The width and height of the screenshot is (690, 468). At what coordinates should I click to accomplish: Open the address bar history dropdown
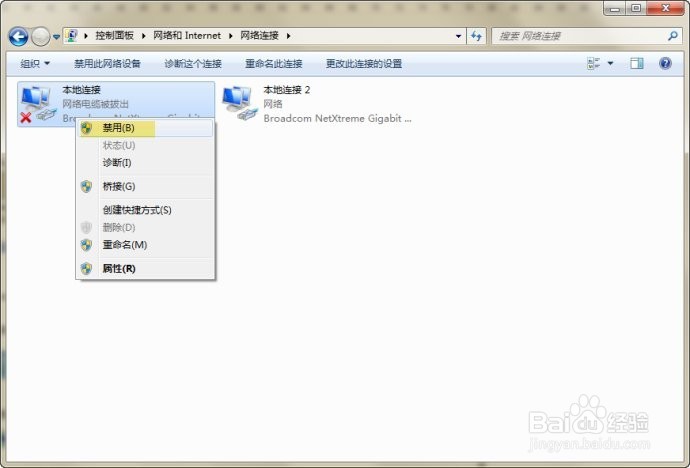[x=458, y=36]
